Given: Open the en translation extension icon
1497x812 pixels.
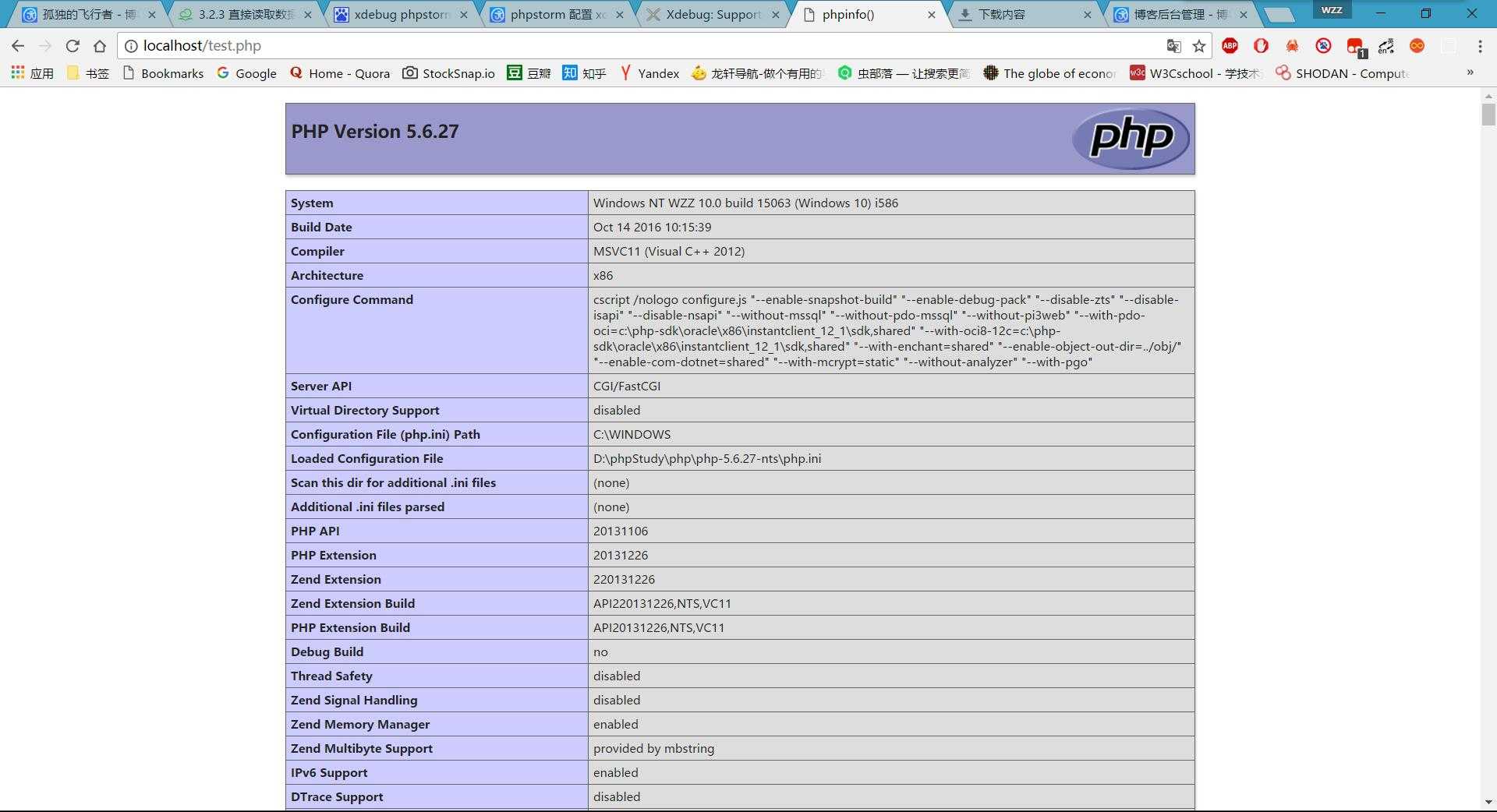Looking at the screenshot, I should [1386, 46].
